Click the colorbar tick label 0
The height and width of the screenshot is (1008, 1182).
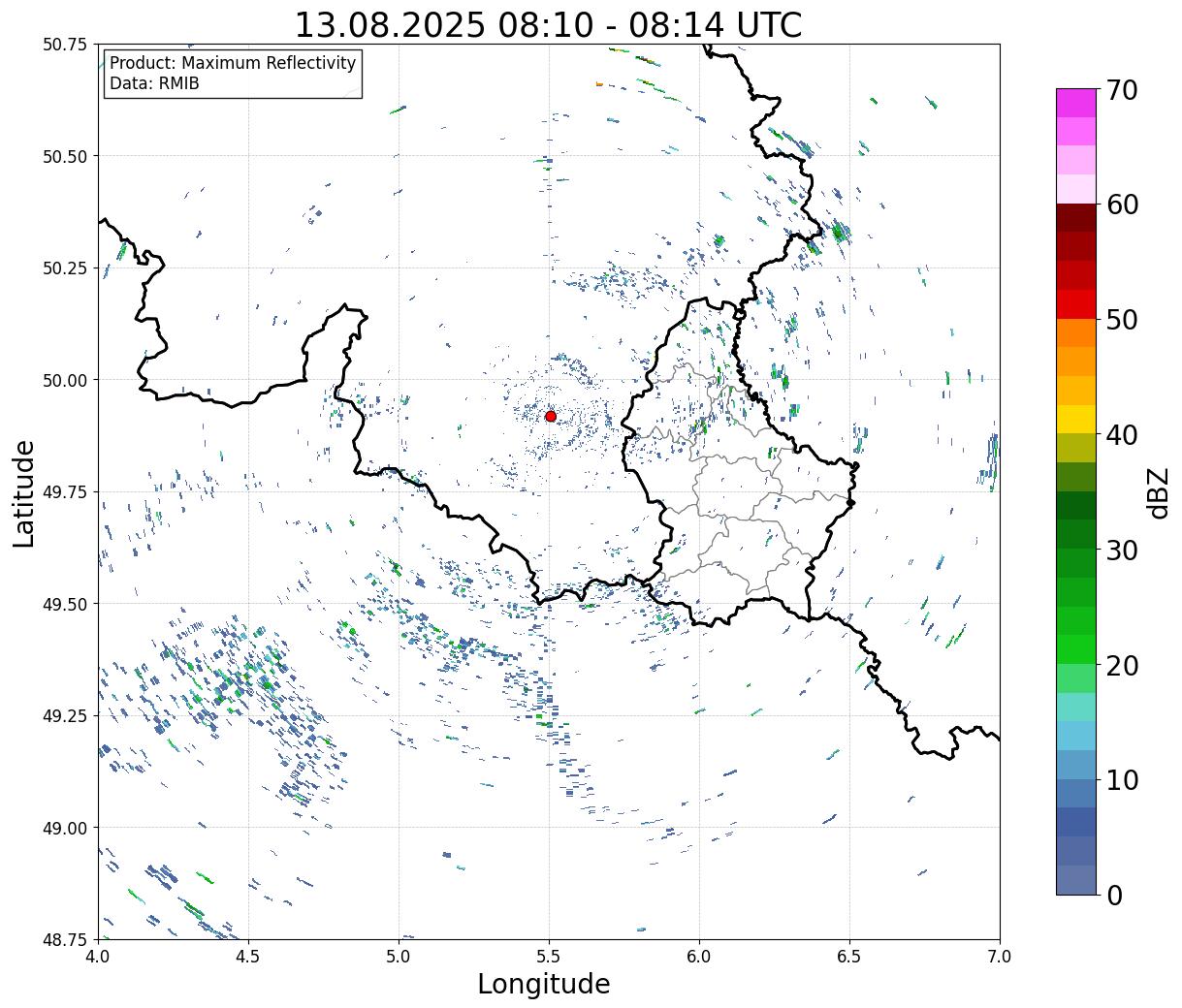1114,895
